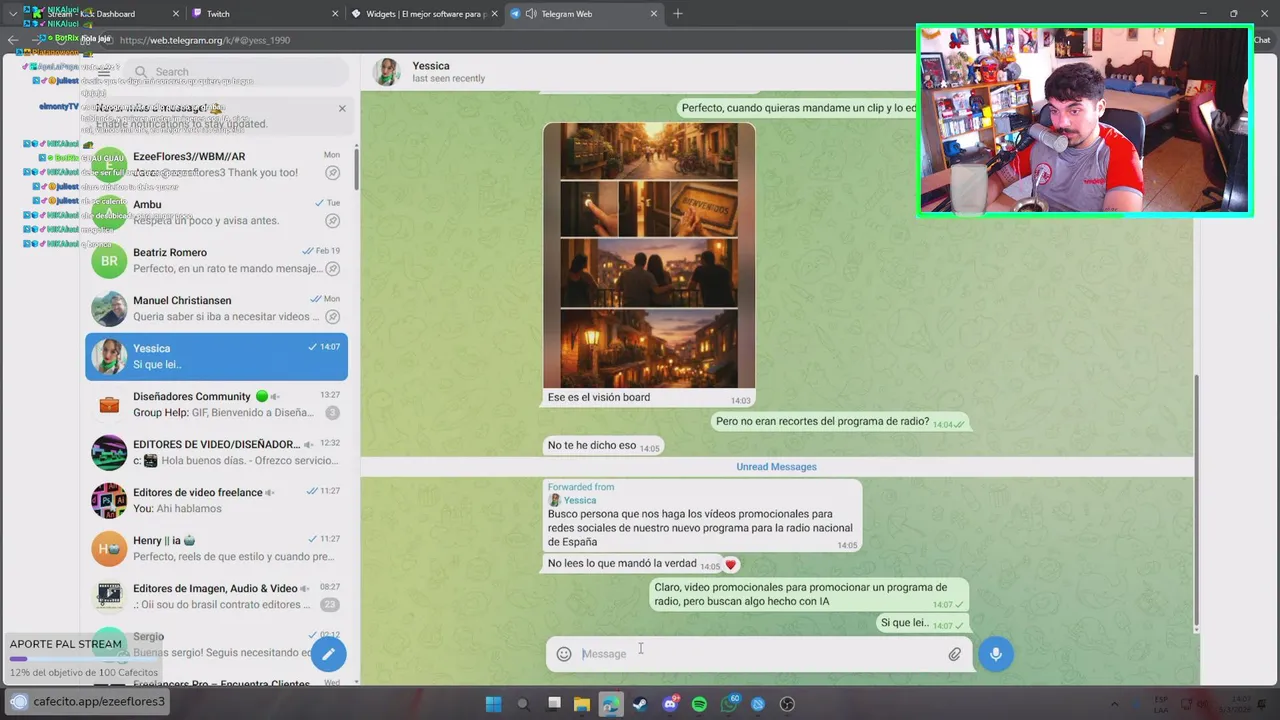Click the chat list vertical scrollbar
Screen dimensions: 1280x720
pos(356,168)
